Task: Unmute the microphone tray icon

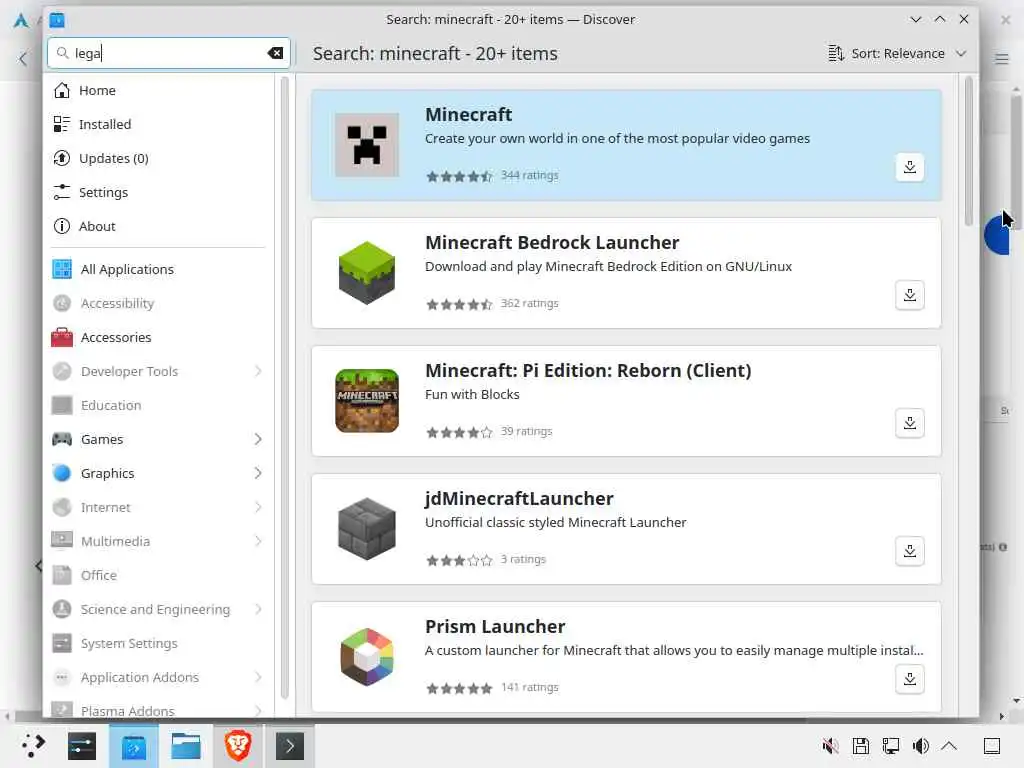Action: [830, 746]
